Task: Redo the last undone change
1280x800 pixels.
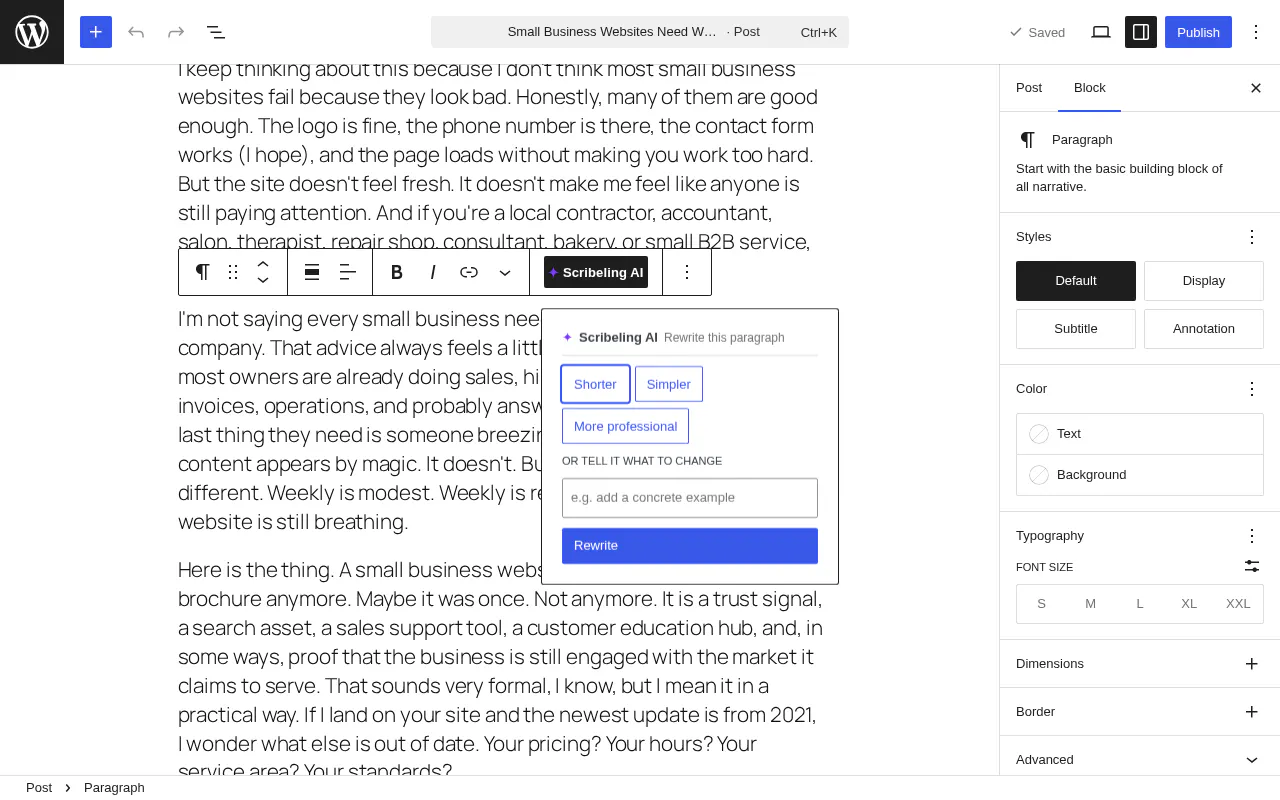Action: (x=176, y=32)
